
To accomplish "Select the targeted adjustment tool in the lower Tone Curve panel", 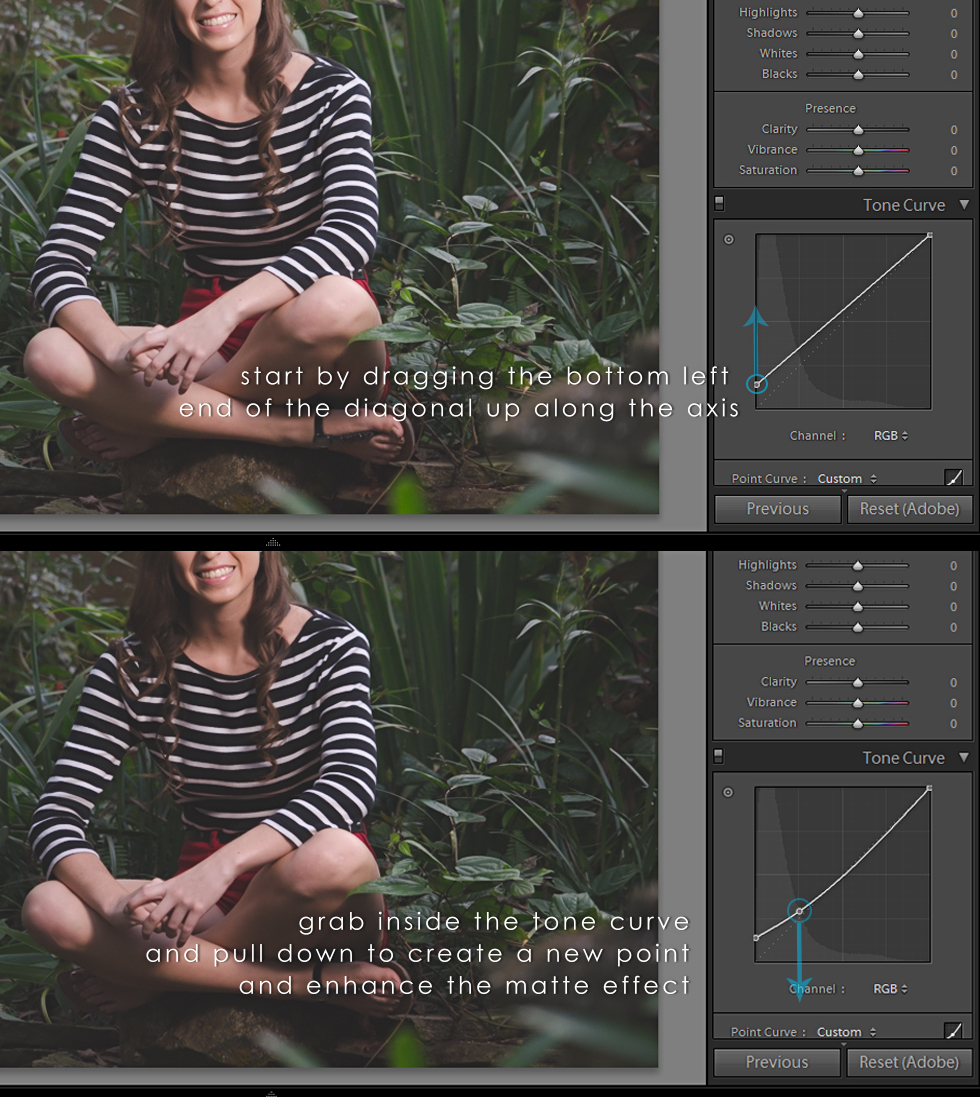I will 728,792.
